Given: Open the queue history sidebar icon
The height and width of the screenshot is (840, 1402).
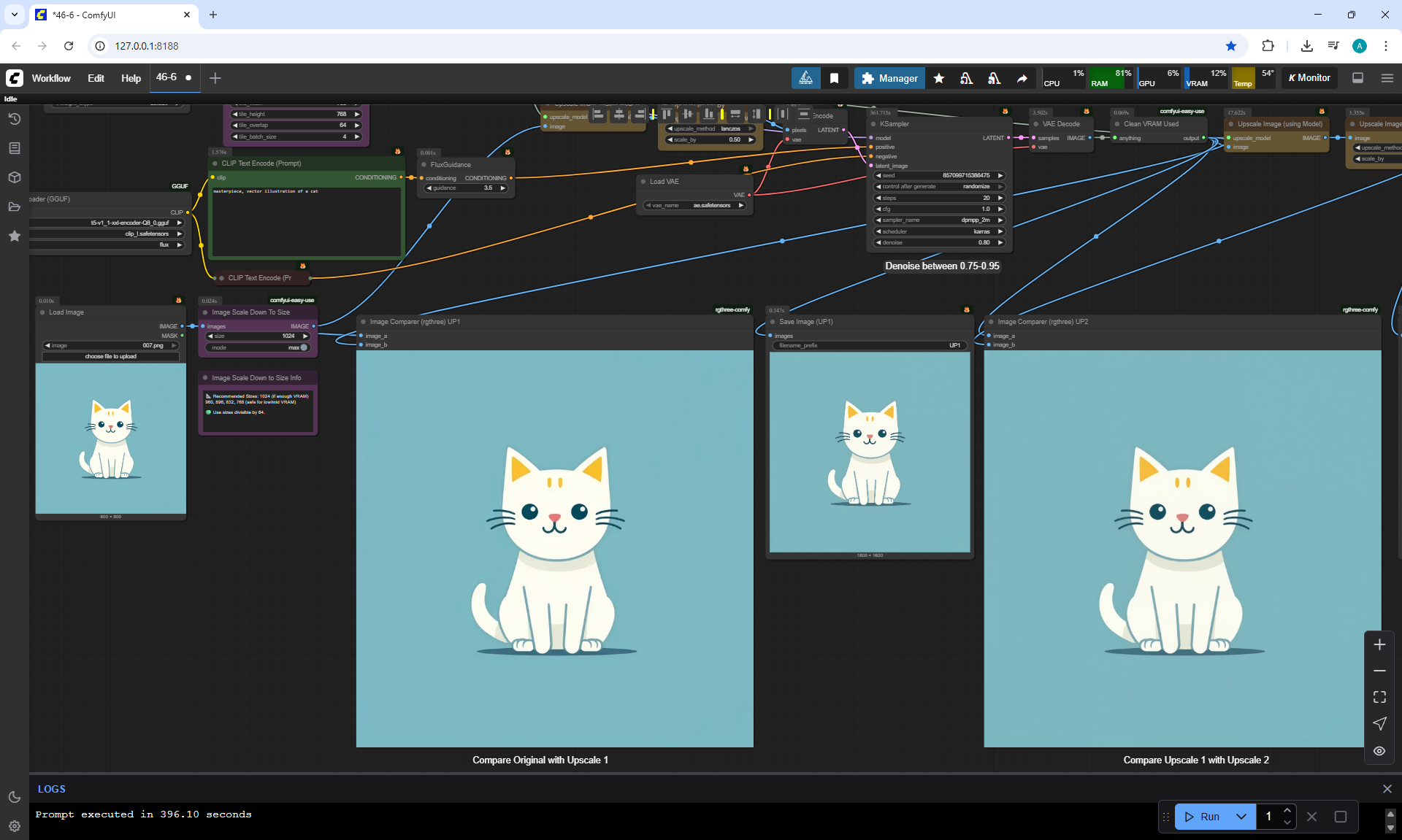Looking at the screenshot, I should click(x=14, y=119).
